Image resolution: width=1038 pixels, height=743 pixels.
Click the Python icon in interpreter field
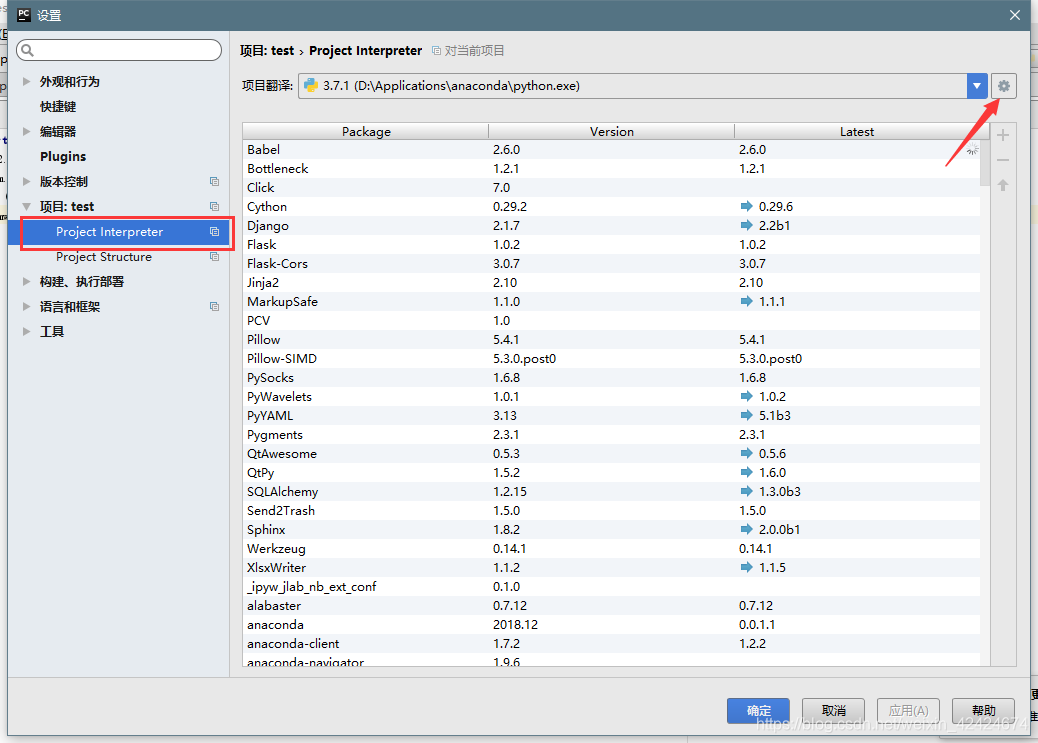[310, 85]
